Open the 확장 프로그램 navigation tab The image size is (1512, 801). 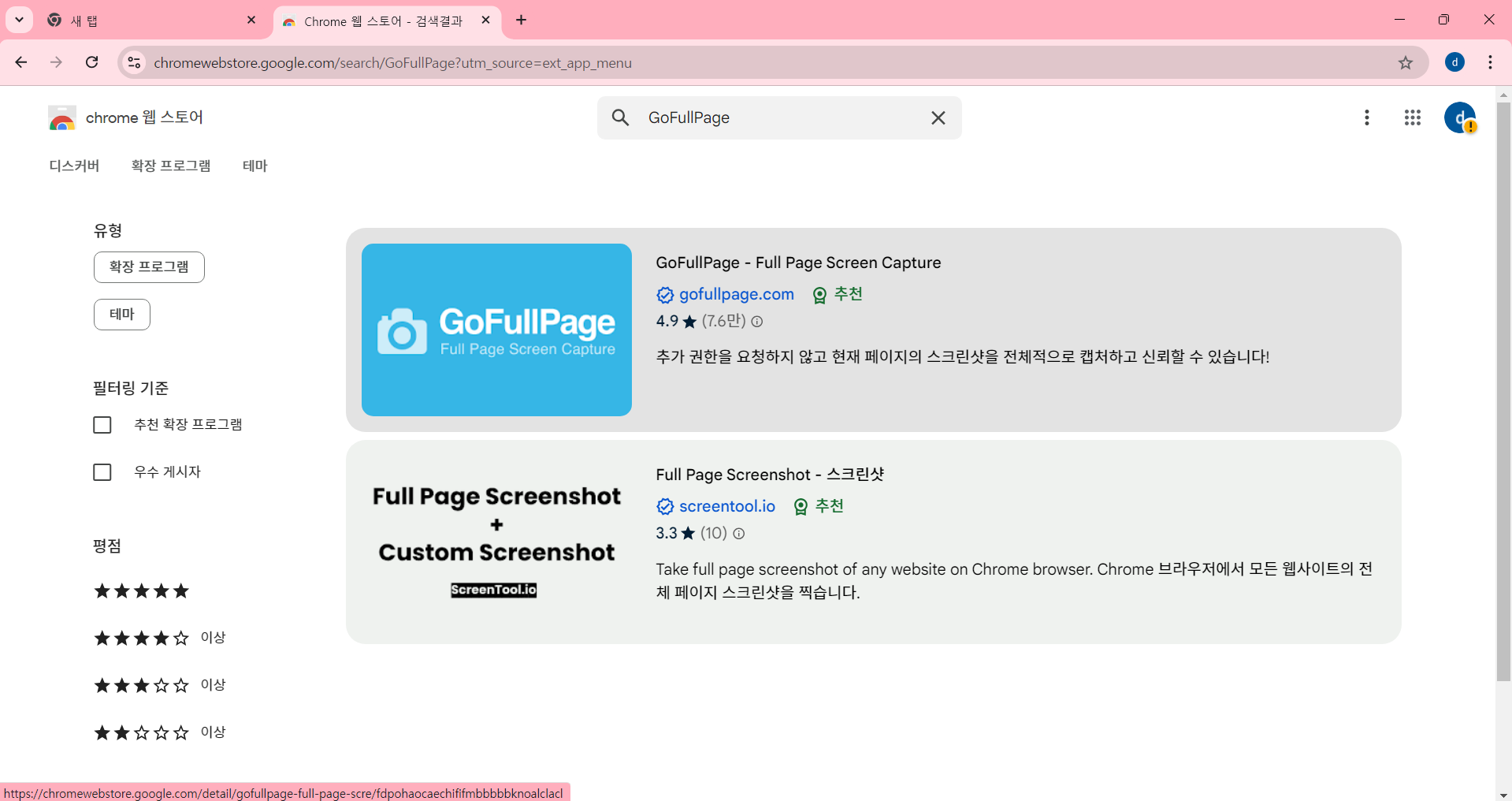point(171,166)
